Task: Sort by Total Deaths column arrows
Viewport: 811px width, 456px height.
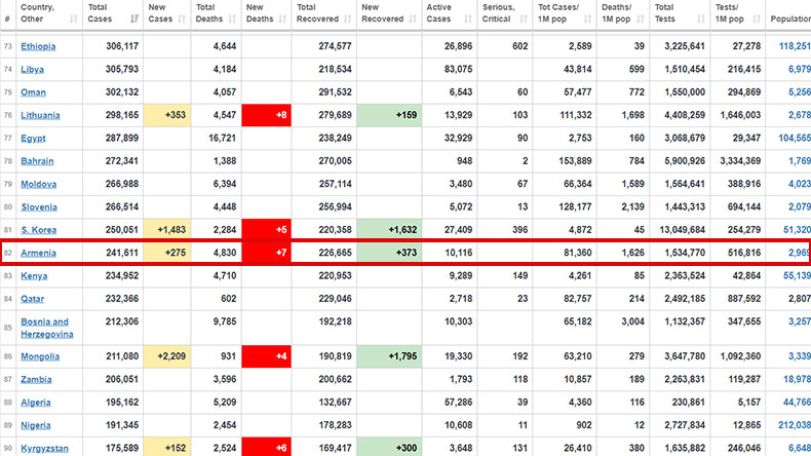Action: 232,19
